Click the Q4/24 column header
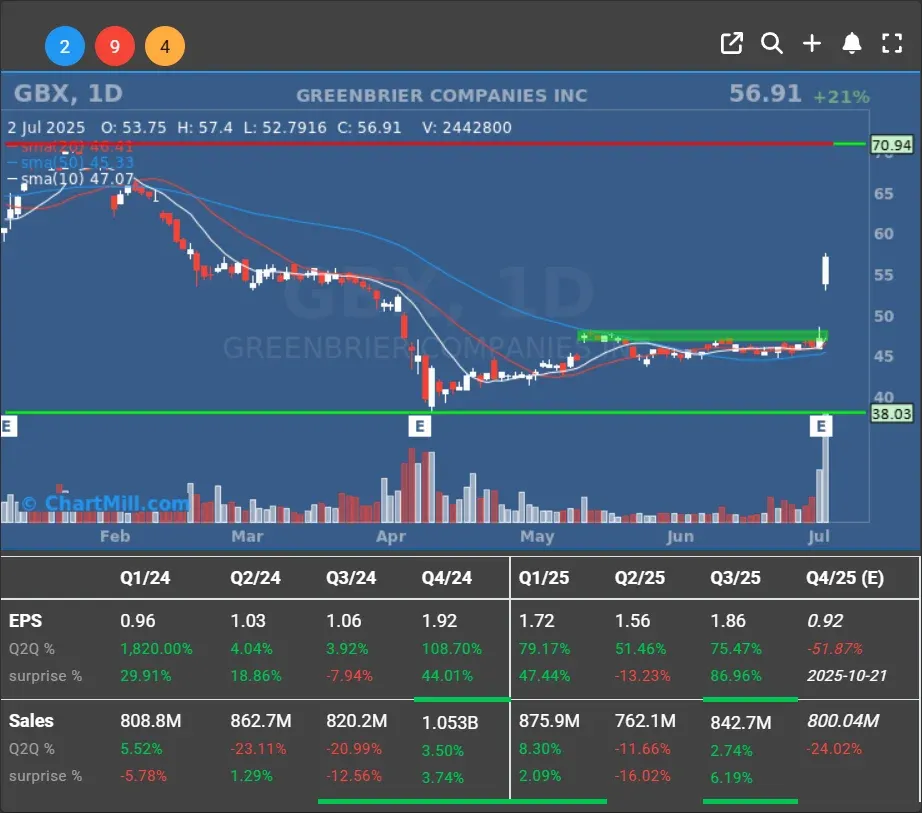The height and width of the screenshot is (813, 922). (x=447, y=578)
